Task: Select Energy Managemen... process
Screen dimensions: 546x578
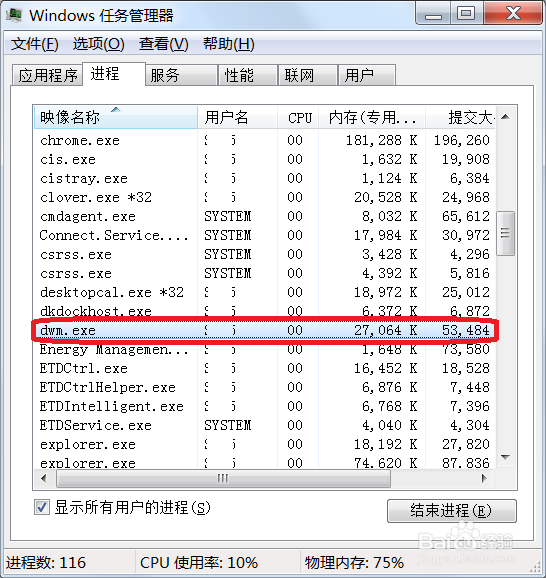Action: click(265, 349)
